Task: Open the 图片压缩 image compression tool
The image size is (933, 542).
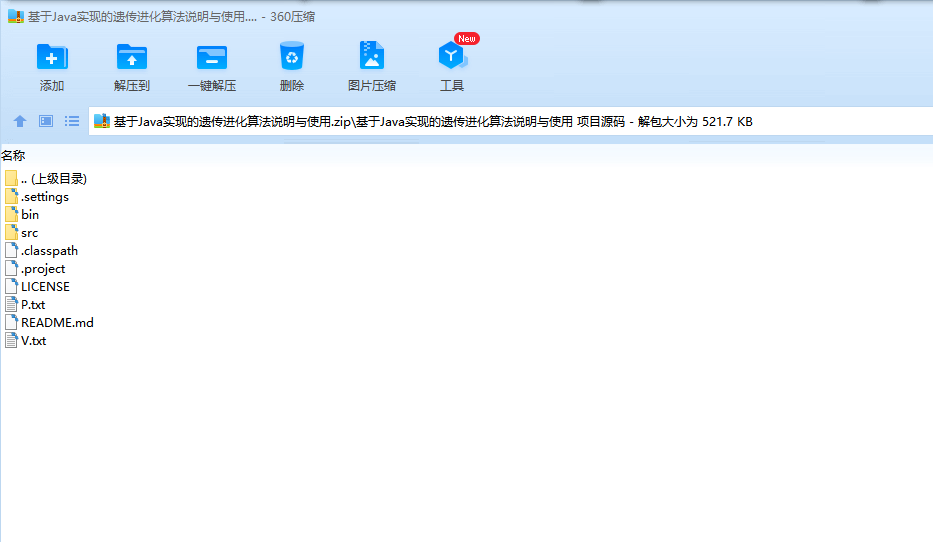Action: click(x=372, y=56)
